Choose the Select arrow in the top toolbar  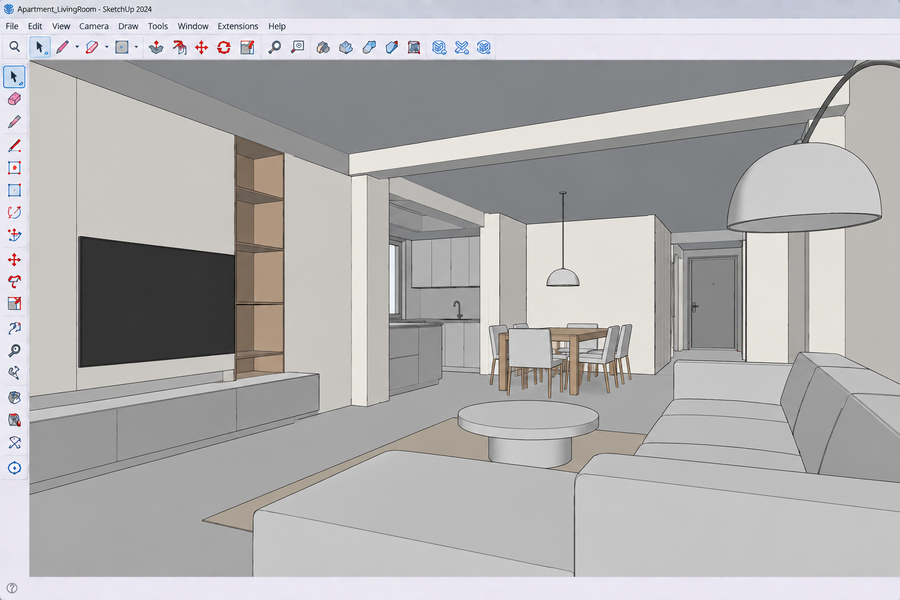click(x=40, y=47)
